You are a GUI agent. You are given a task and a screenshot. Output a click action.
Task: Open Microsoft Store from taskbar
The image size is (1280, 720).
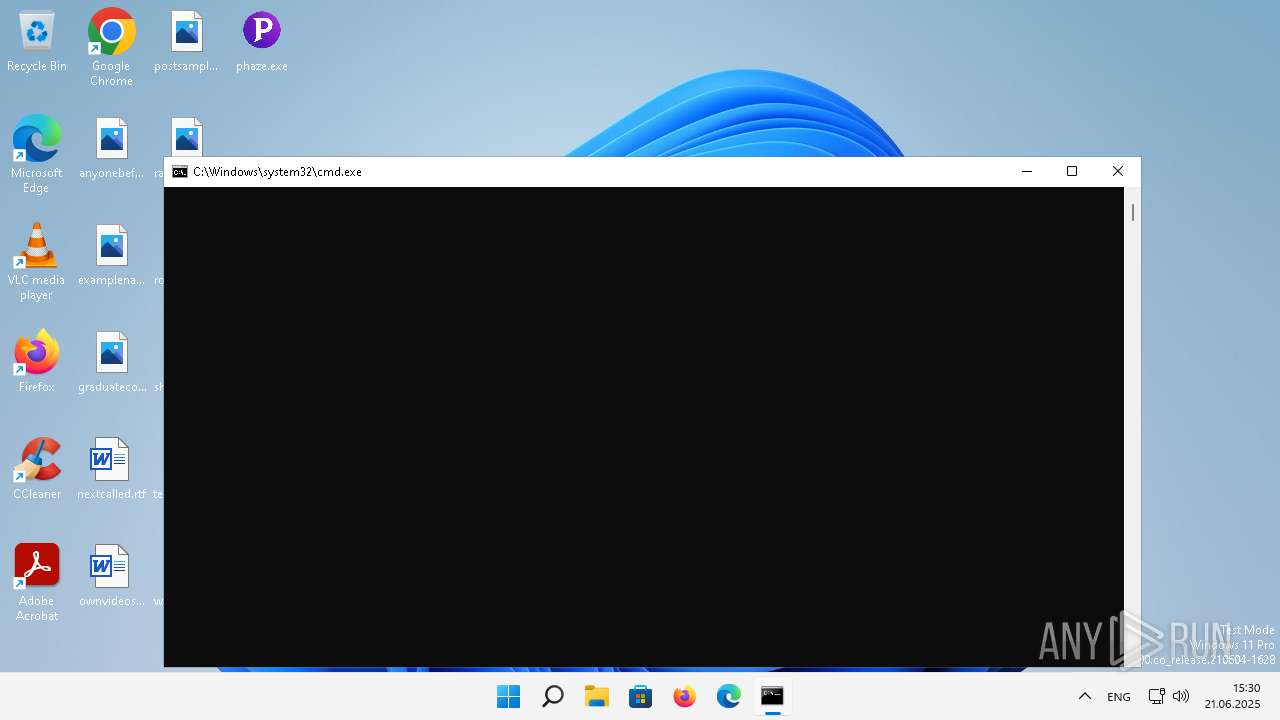tap(640, 696)
